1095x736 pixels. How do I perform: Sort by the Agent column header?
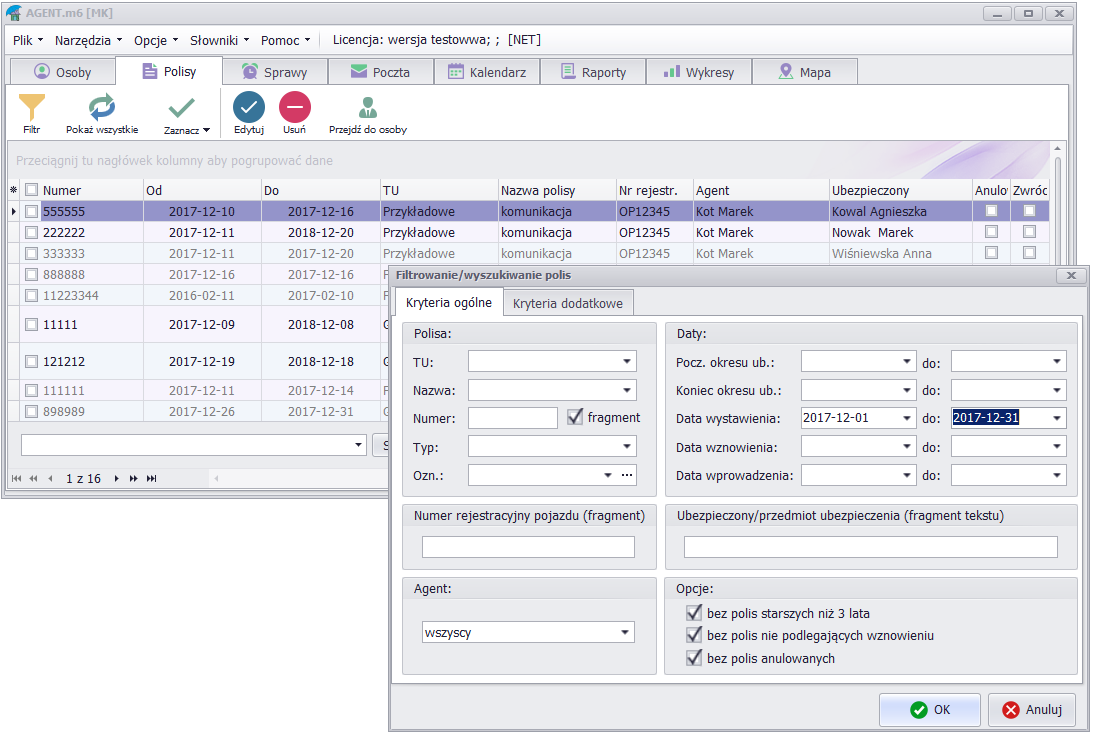pyautogui.click(x=761, y=190)
